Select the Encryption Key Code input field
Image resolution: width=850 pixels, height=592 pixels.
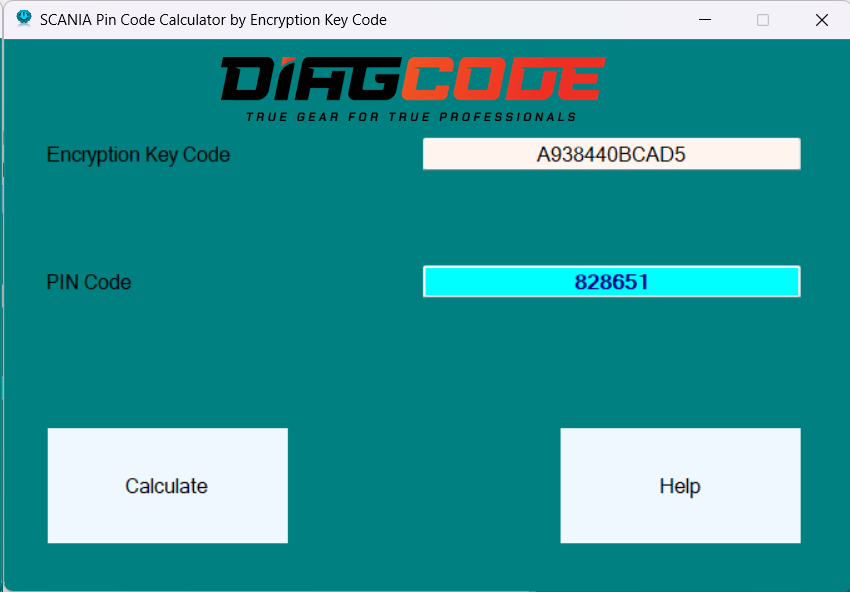[x=611, y=153]
